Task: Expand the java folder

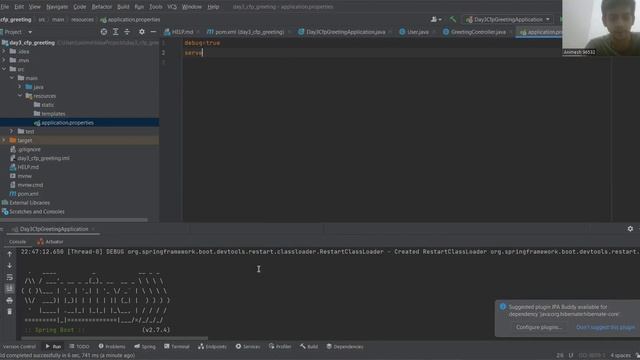Action: pyautogui.click(x=20, y=87)
